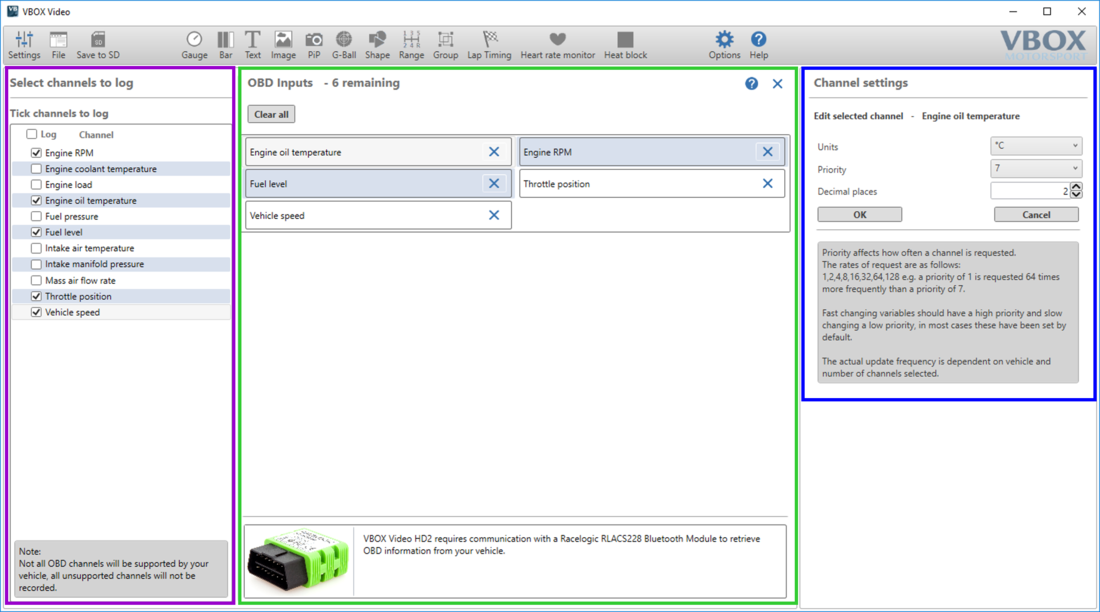Image resolution: width=1100 pixels, height=612 pixels.
Task: Untick the Fuel level channel
Action: coord(36,232)
